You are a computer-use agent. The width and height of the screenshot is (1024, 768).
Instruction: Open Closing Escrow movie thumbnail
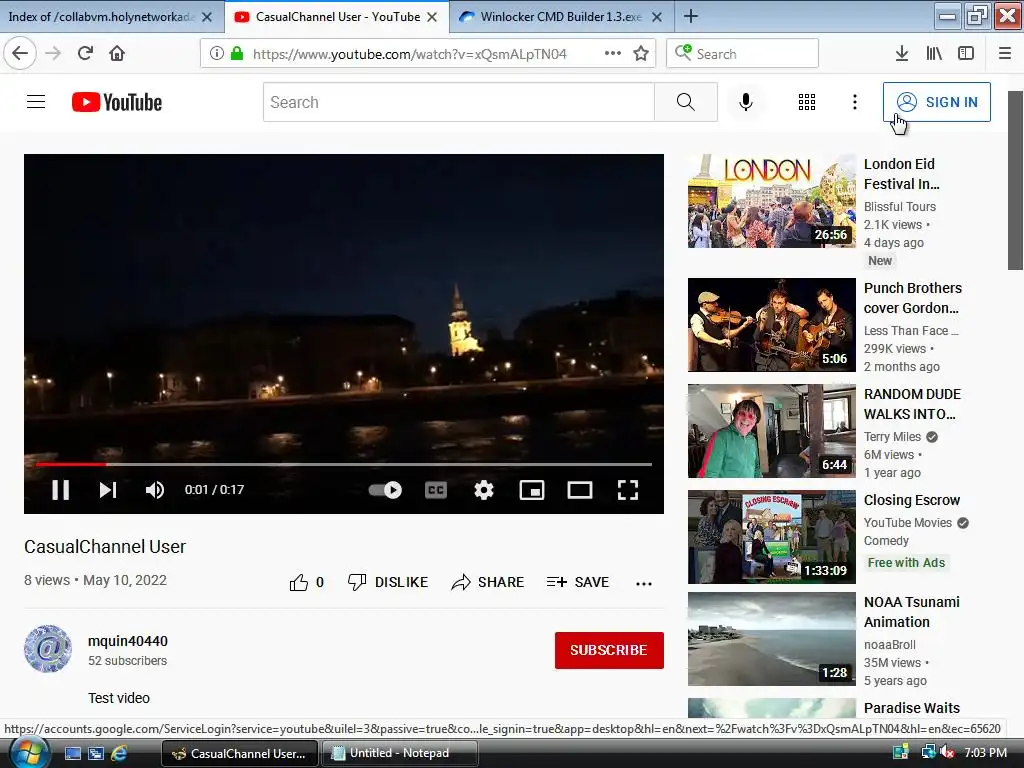coord(771,537)
